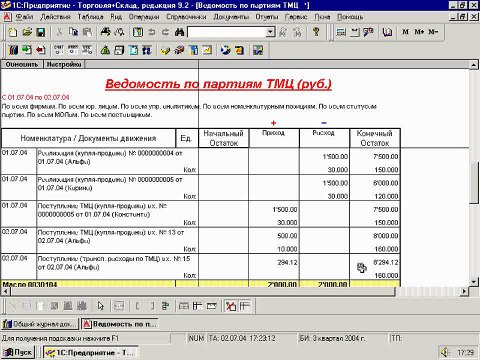The width and height of the screenshot is (480, 360).
Task: Click the Open folder icon
Action: [27, 32]
